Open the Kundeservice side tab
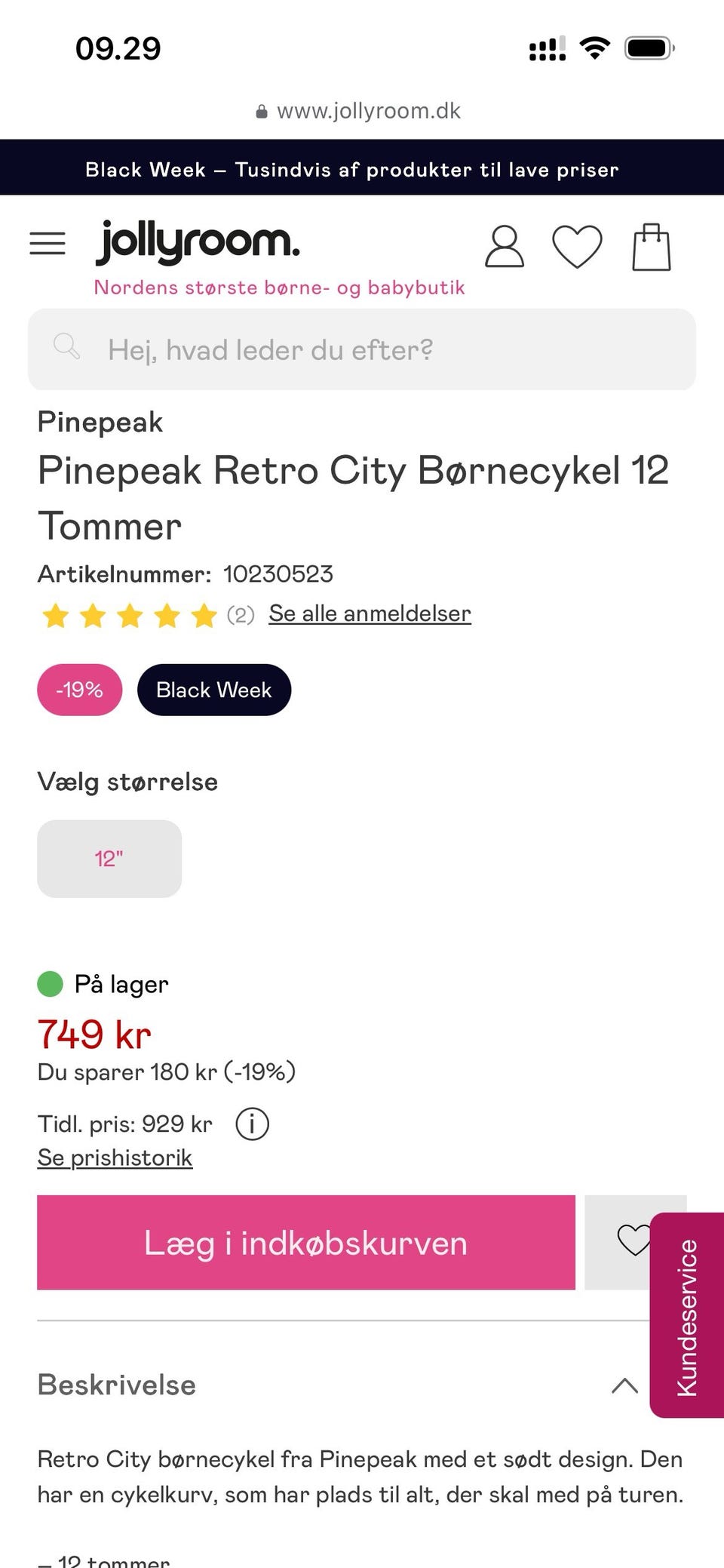 pos(687,1316)
